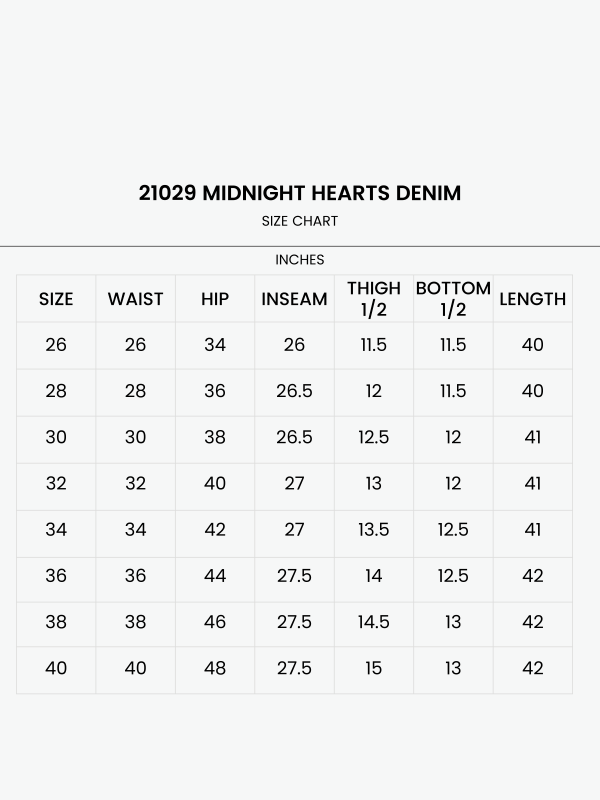Click size 26 in the SIZE column
The height and width of the screenshot is (800, 600).
[x=56, y=345]
